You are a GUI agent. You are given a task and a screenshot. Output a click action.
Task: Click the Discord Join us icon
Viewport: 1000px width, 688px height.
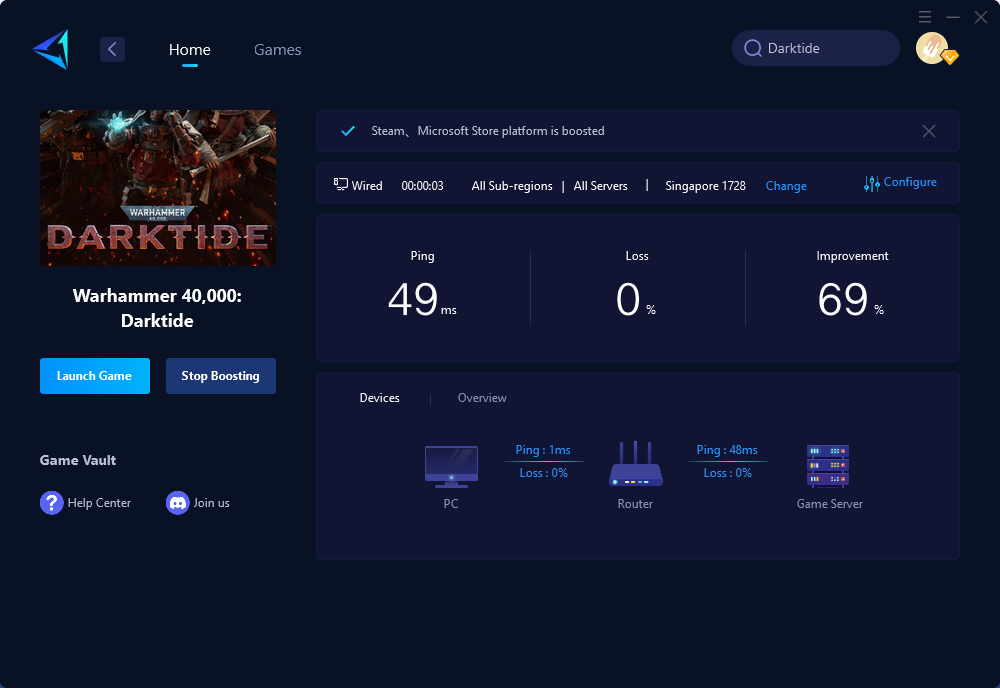[x=177, y=503]
